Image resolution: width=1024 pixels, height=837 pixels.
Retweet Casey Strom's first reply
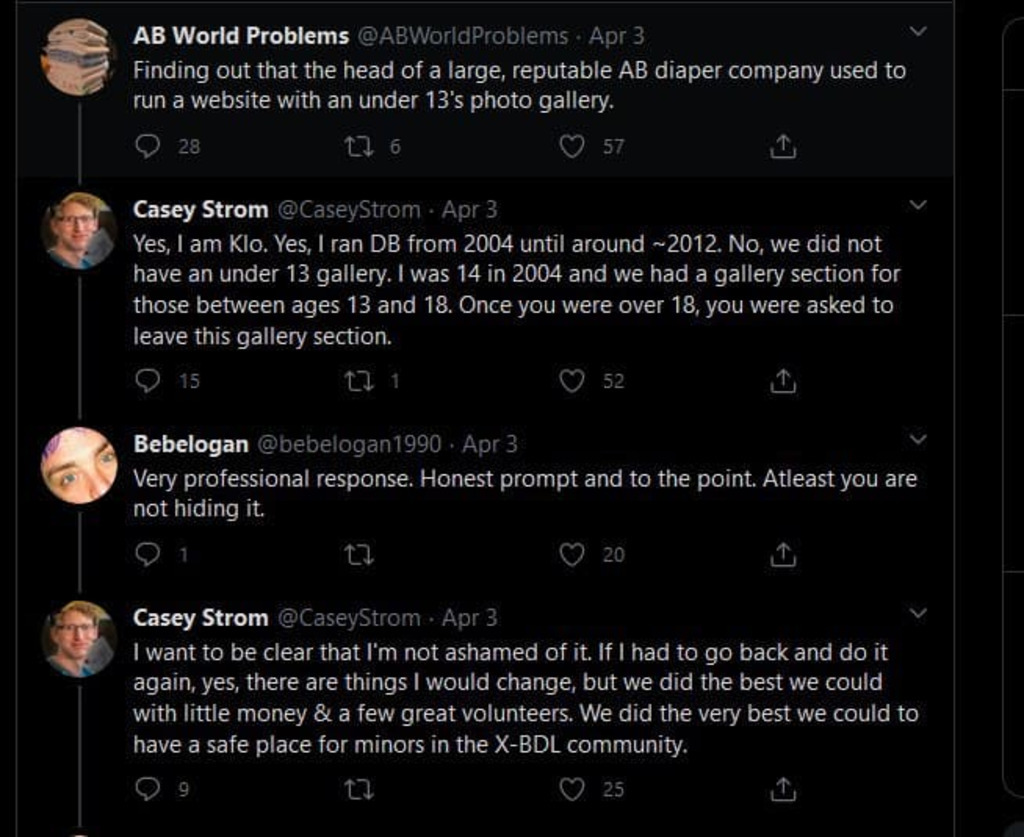pyautogui.click(x=357, y=381)
